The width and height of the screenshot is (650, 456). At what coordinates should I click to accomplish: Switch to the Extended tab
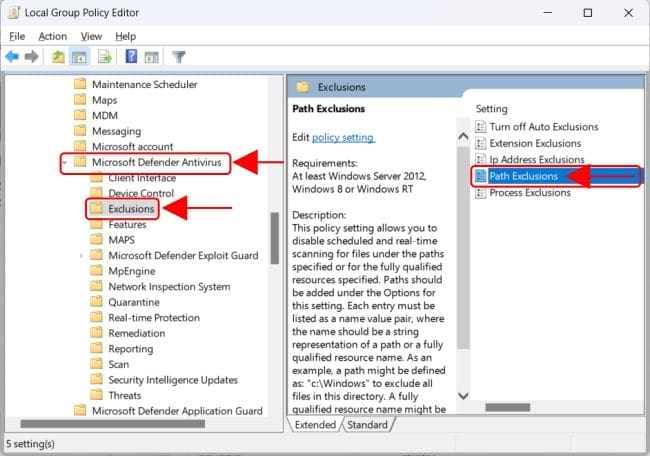pos(315,425)
